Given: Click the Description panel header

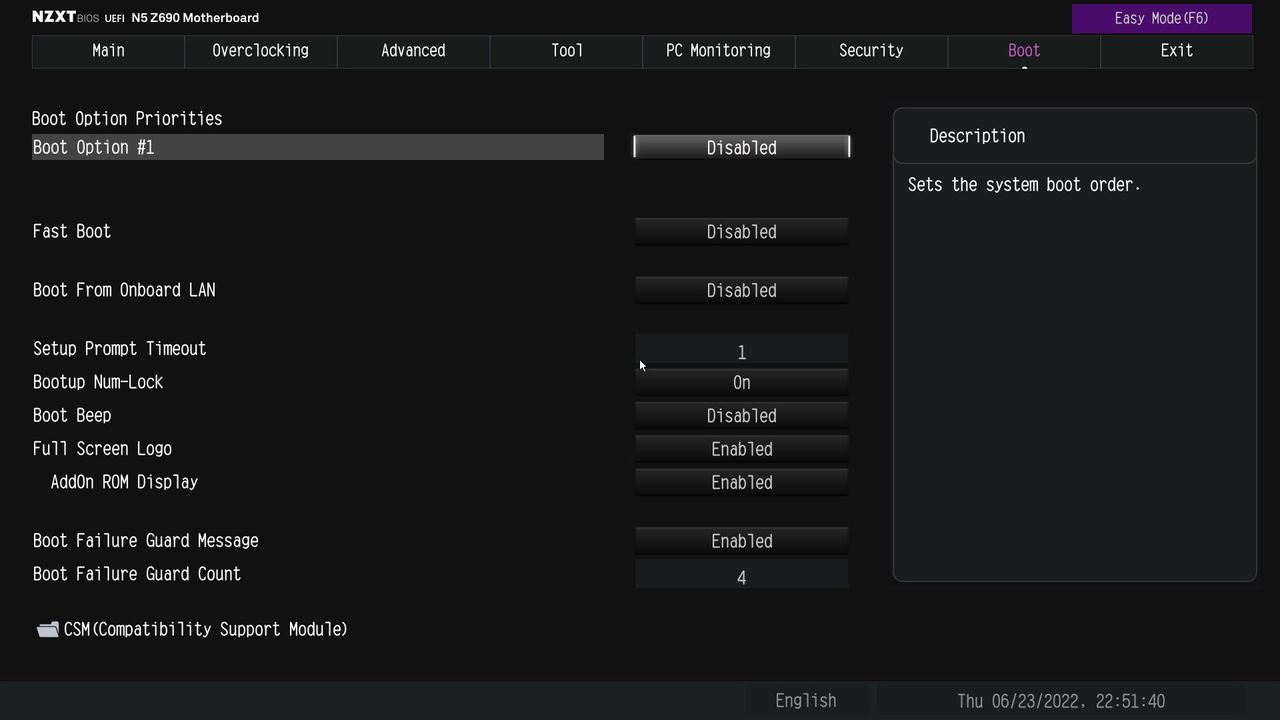Looking at the screenshot, I should 1075,136.
